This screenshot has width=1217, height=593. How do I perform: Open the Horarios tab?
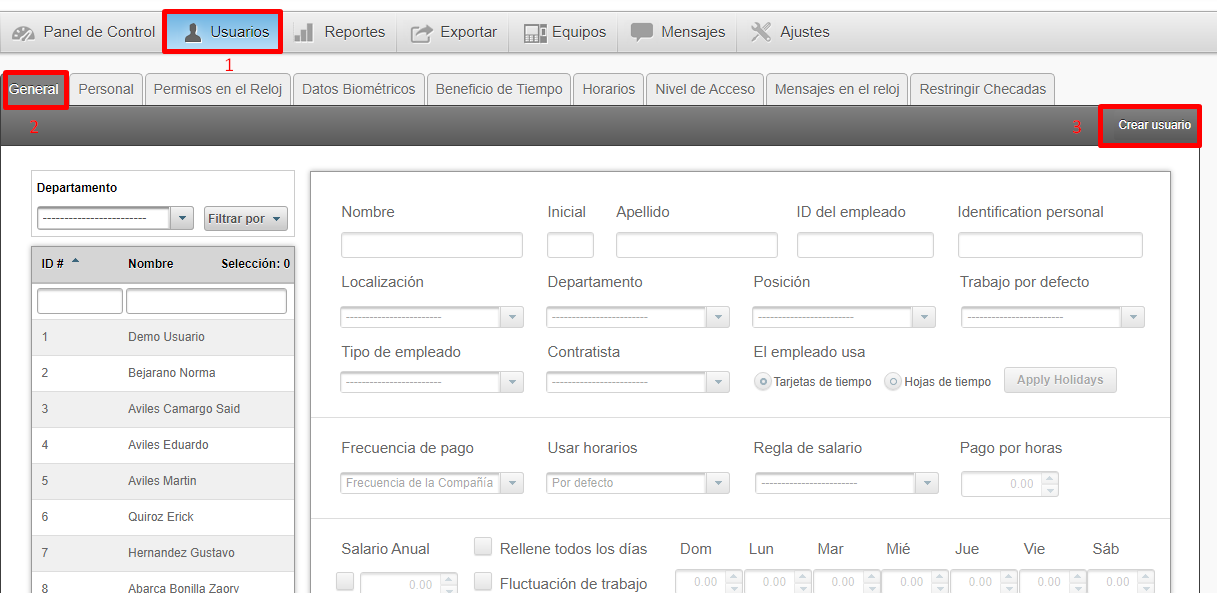pos(608,89)
